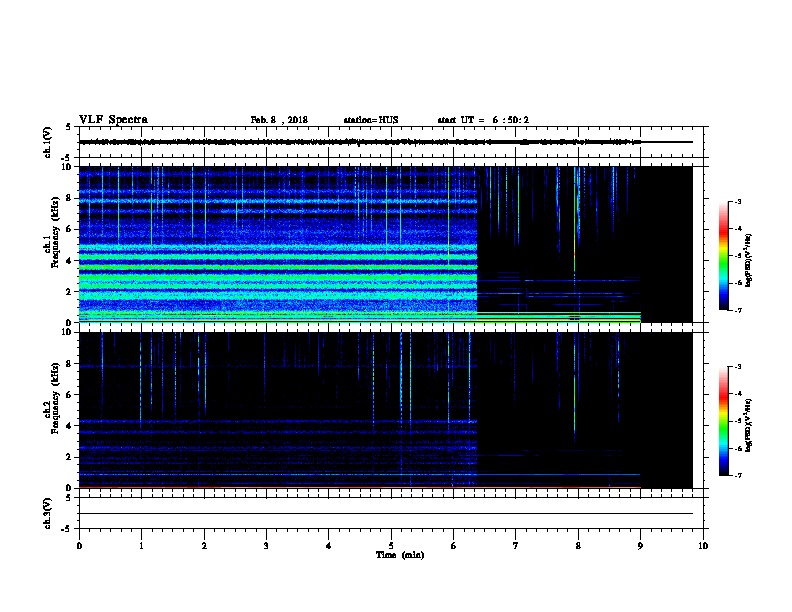Click time axis tick label "3"

click(266, 546)
